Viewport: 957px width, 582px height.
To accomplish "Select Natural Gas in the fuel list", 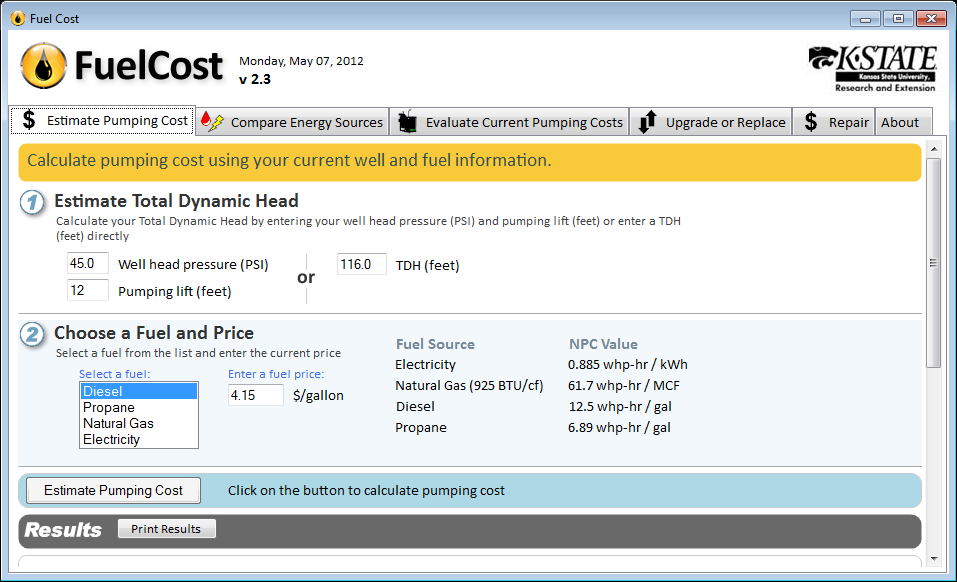I will coord(139,423).
